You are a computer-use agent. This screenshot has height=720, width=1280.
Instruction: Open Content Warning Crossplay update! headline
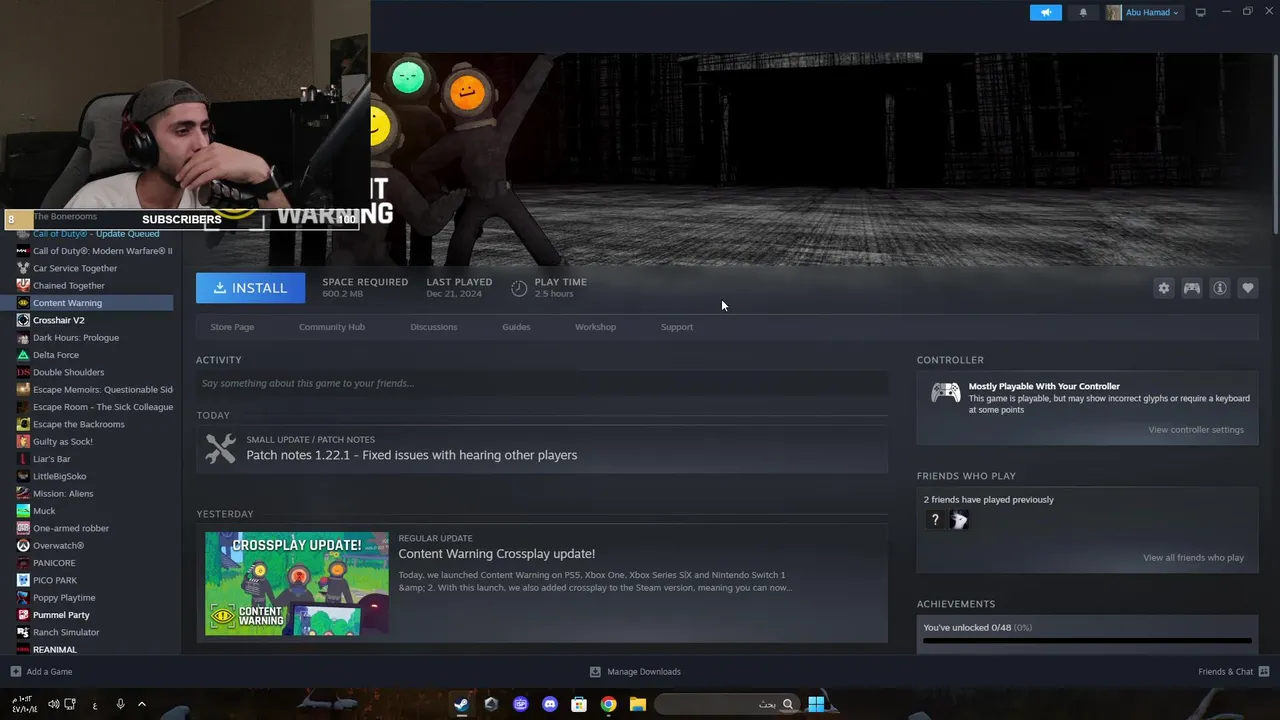[497, 554]
